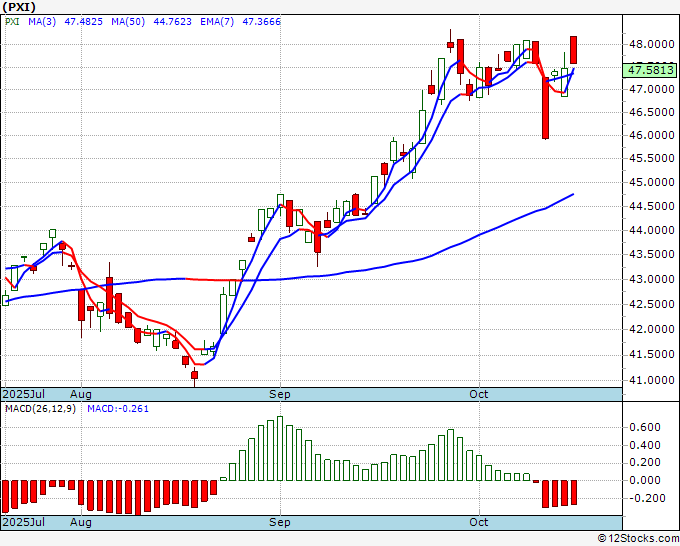Click the 48.0000 price axis label
Image resolution: width=680 pixels, height=546 pixels.
pos(652,44)
